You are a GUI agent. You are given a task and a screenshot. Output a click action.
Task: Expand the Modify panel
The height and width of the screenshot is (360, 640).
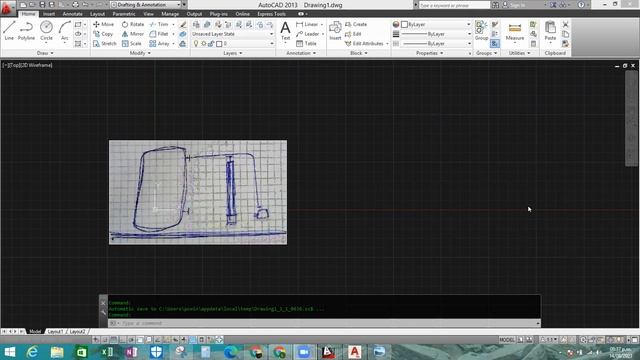[x=140, y=53]
